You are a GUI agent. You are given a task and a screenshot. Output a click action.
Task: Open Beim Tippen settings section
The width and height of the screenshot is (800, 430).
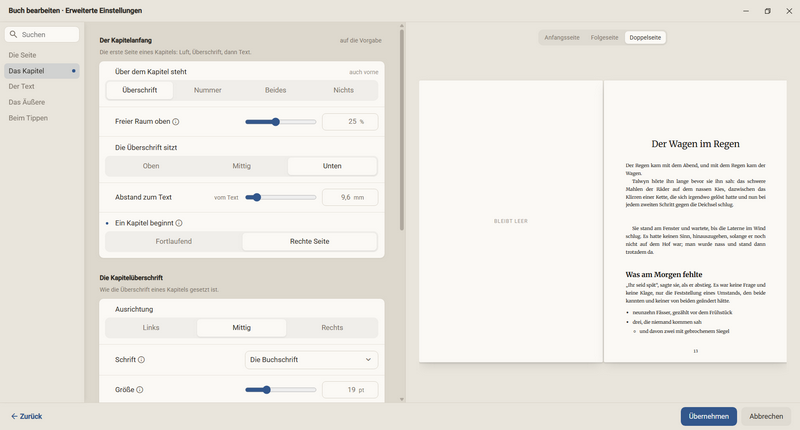point(42,118)
